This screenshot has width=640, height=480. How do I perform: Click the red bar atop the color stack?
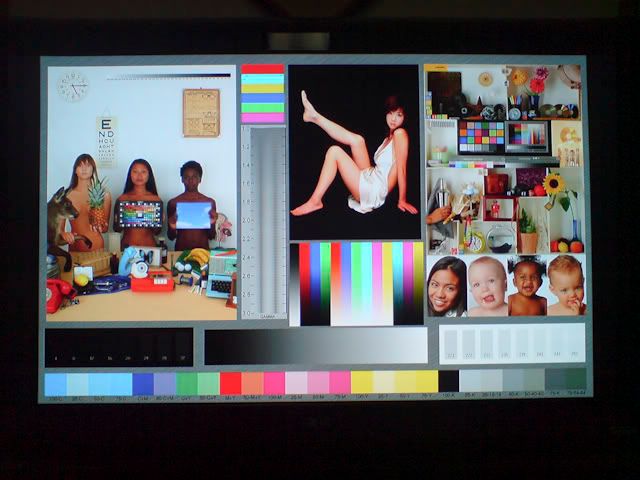tap(263, 70)
